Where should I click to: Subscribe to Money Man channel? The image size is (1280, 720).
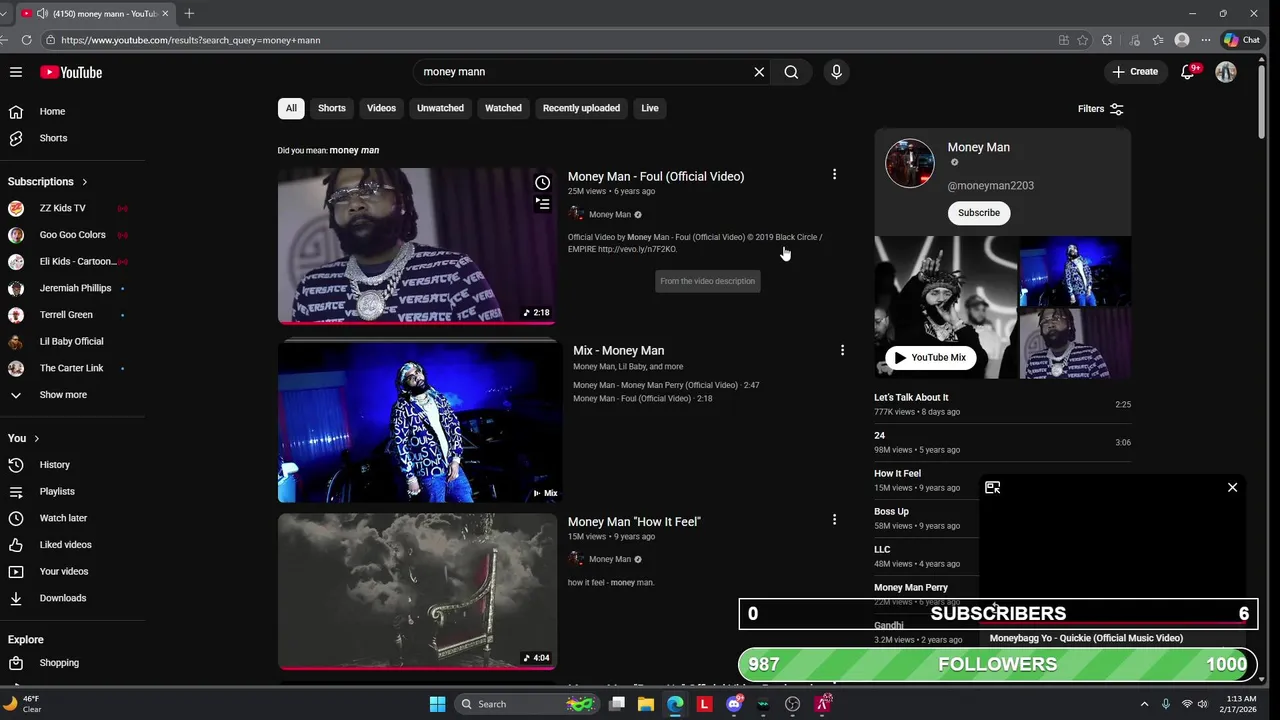tap(979, 213)
